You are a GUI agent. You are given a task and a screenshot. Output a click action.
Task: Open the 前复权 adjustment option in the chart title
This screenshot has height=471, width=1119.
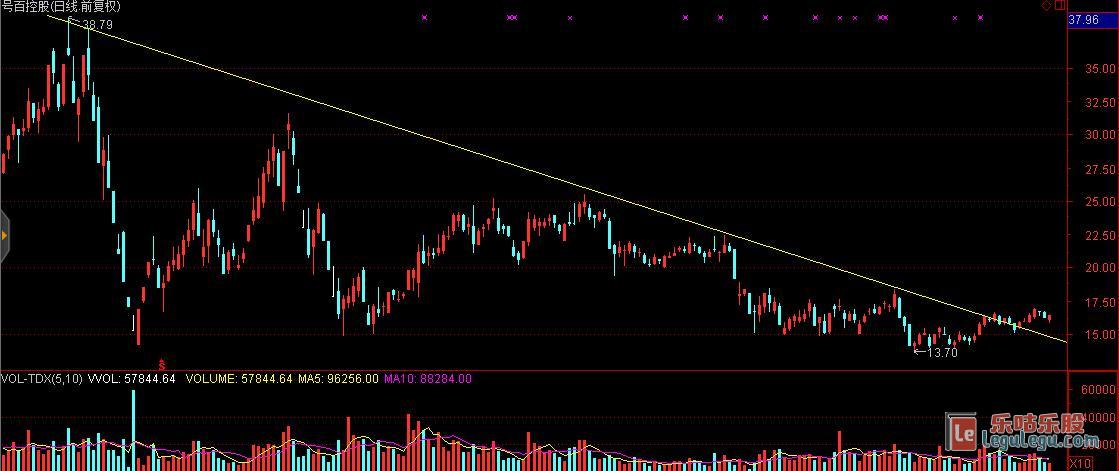[99, 7]
